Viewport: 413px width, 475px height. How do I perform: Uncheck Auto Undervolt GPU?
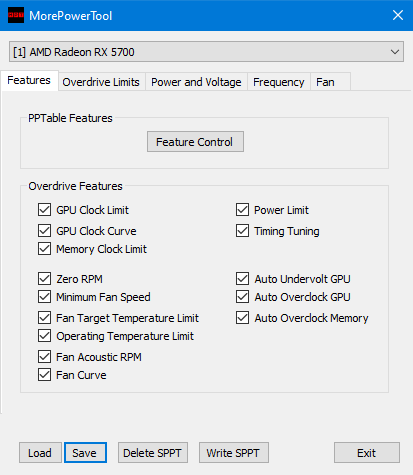(x=242, y=279)
